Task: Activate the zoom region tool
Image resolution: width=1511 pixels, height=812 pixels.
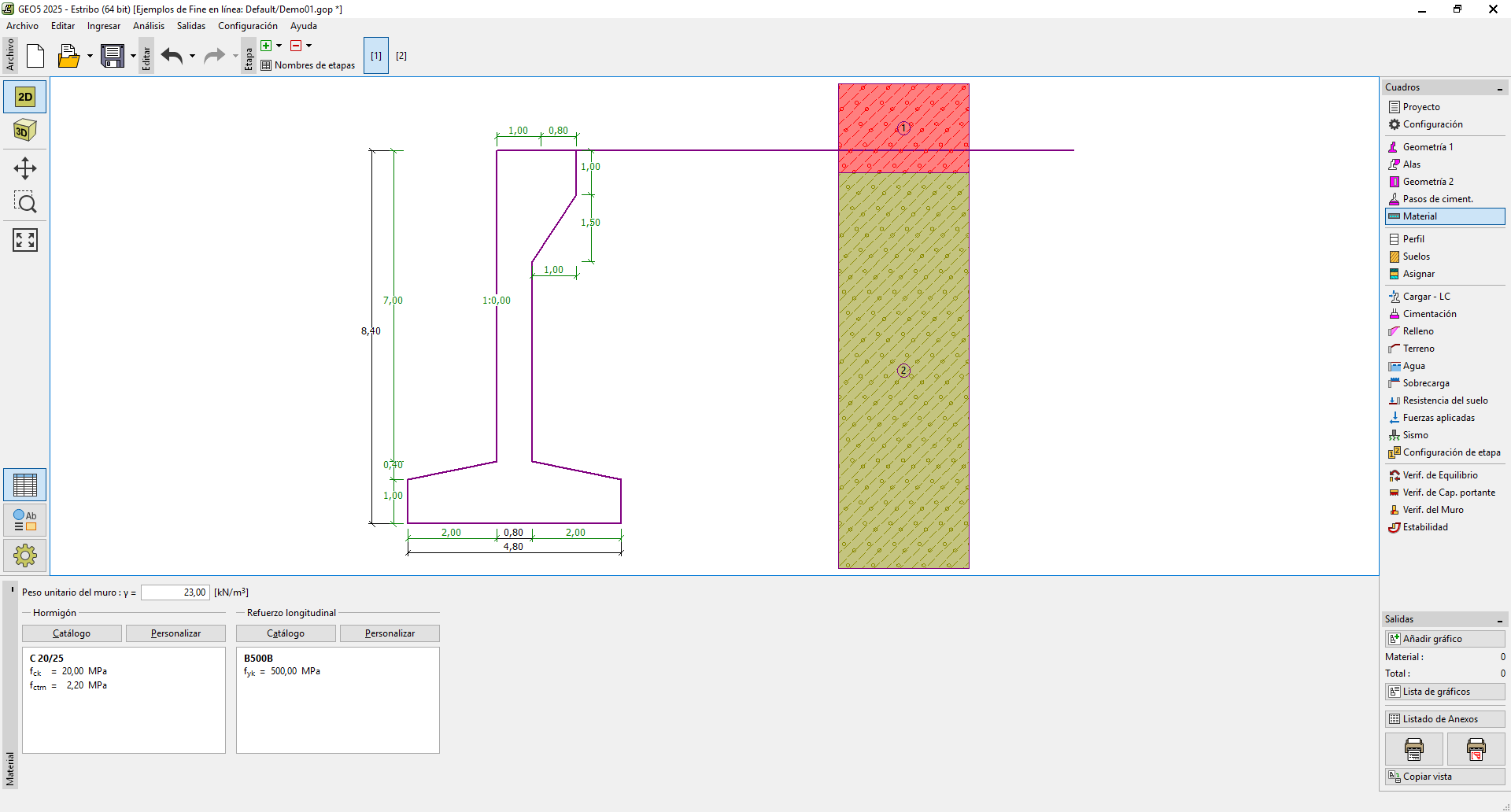Action: point(25,203)
